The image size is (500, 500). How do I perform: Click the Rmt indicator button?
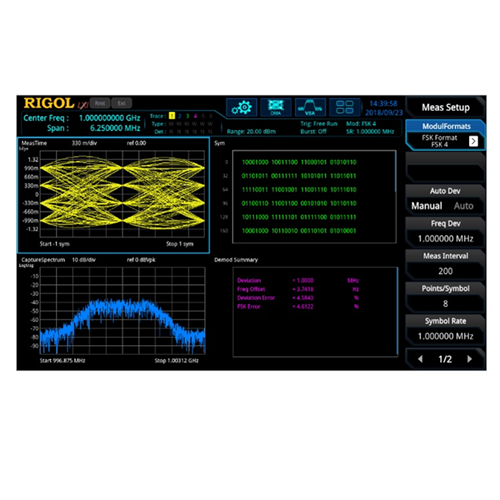[x=100, y=103]
